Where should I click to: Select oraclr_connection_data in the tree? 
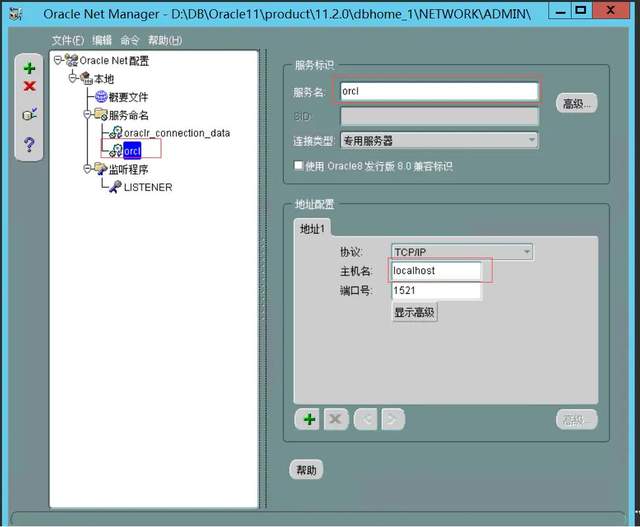[x=177, y=133]
